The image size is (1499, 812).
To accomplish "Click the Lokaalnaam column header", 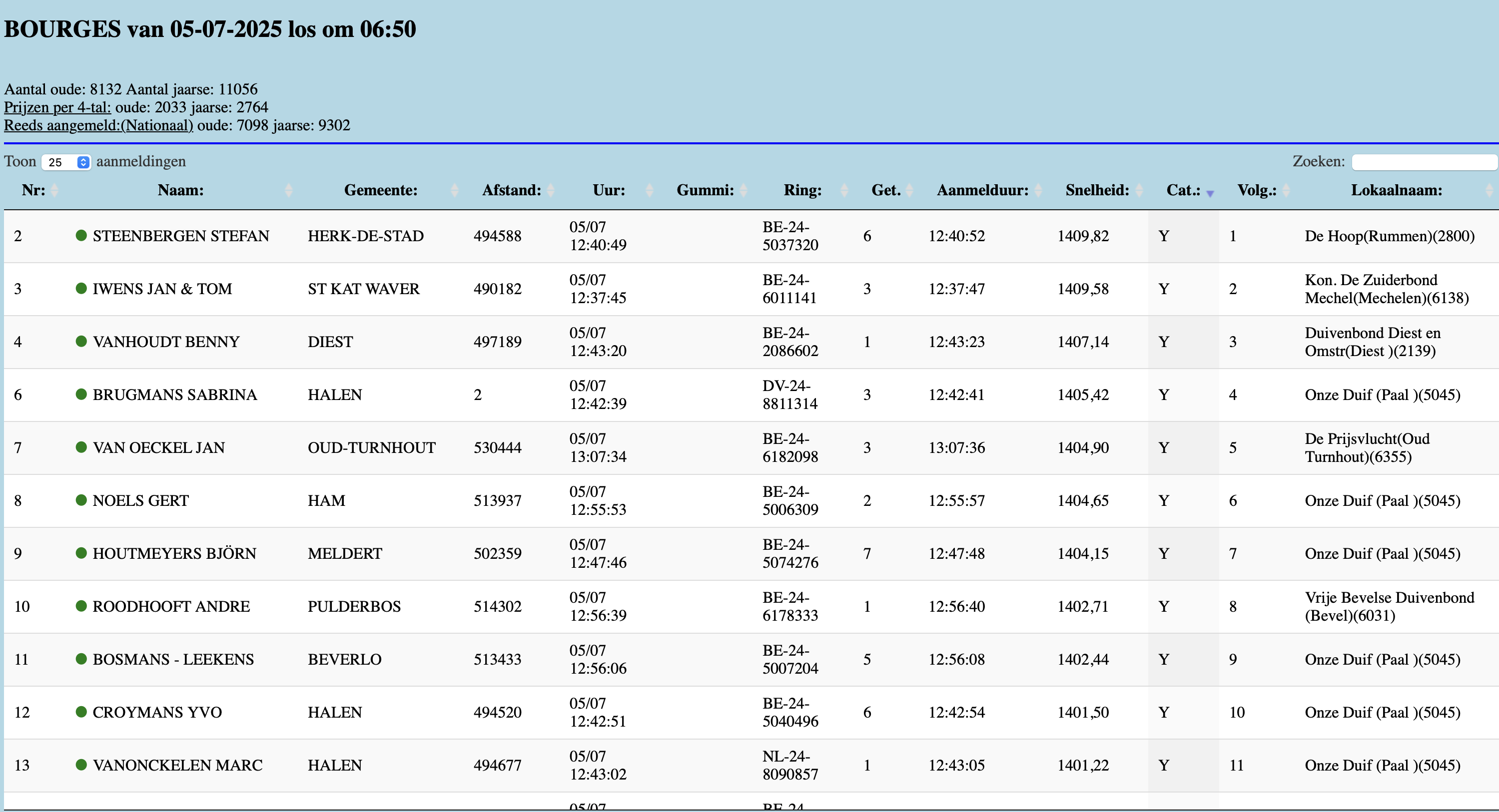I will pyautogui.click(x=1396, y=190).
